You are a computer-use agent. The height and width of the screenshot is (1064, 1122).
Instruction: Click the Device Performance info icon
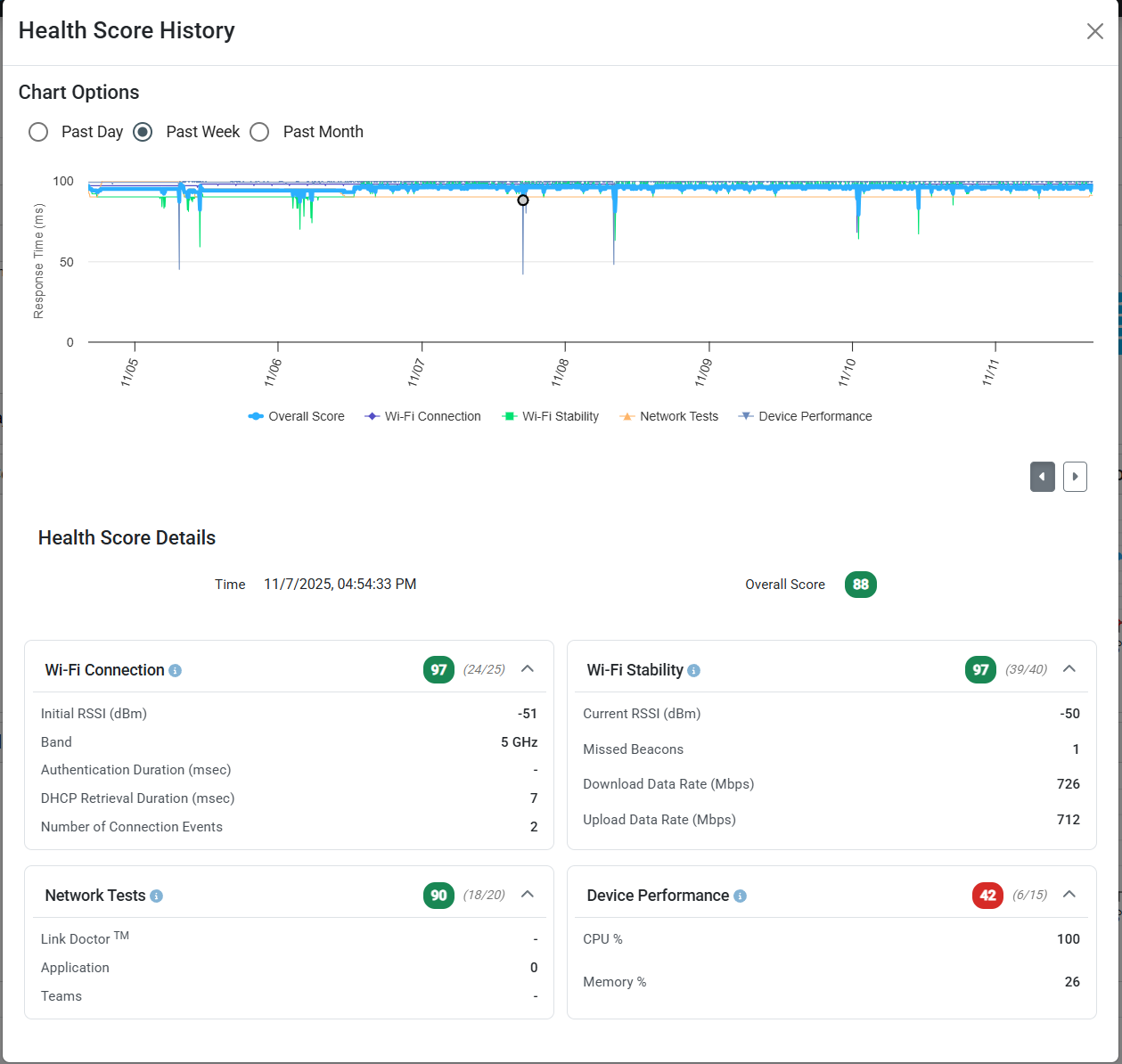[x=740, y=896]
